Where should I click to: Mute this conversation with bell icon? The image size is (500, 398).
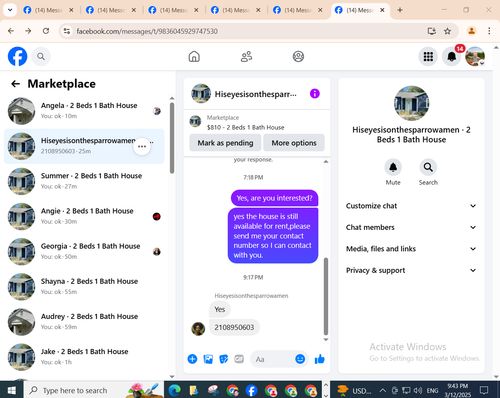coord(393,167)
